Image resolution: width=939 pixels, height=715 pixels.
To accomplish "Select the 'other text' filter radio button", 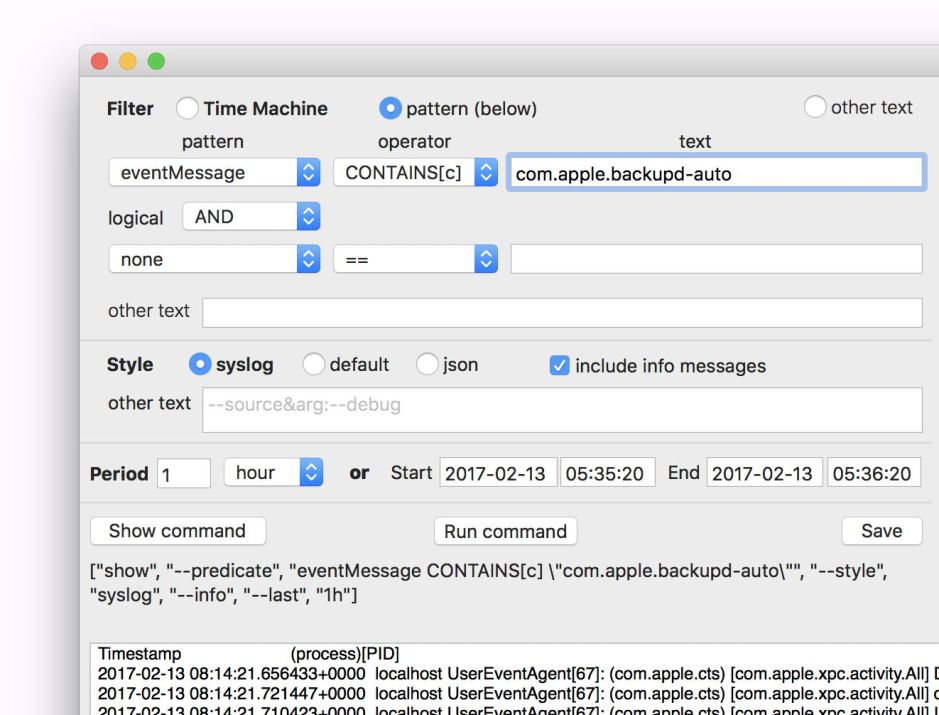I will tap(815, 107).
